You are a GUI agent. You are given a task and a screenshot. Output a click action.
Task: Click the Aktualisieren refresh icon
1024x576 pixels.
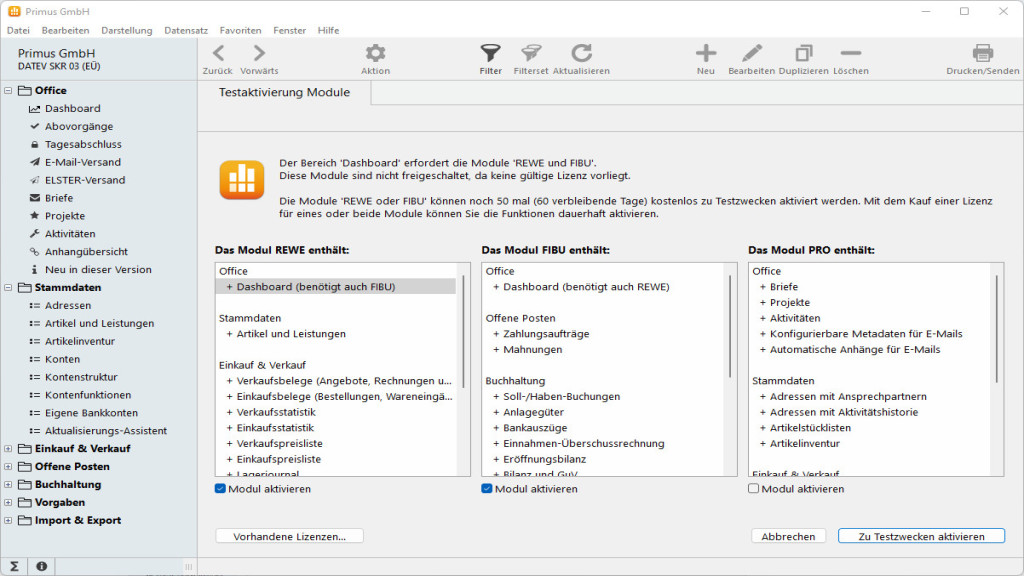click(x=581, y=54)
